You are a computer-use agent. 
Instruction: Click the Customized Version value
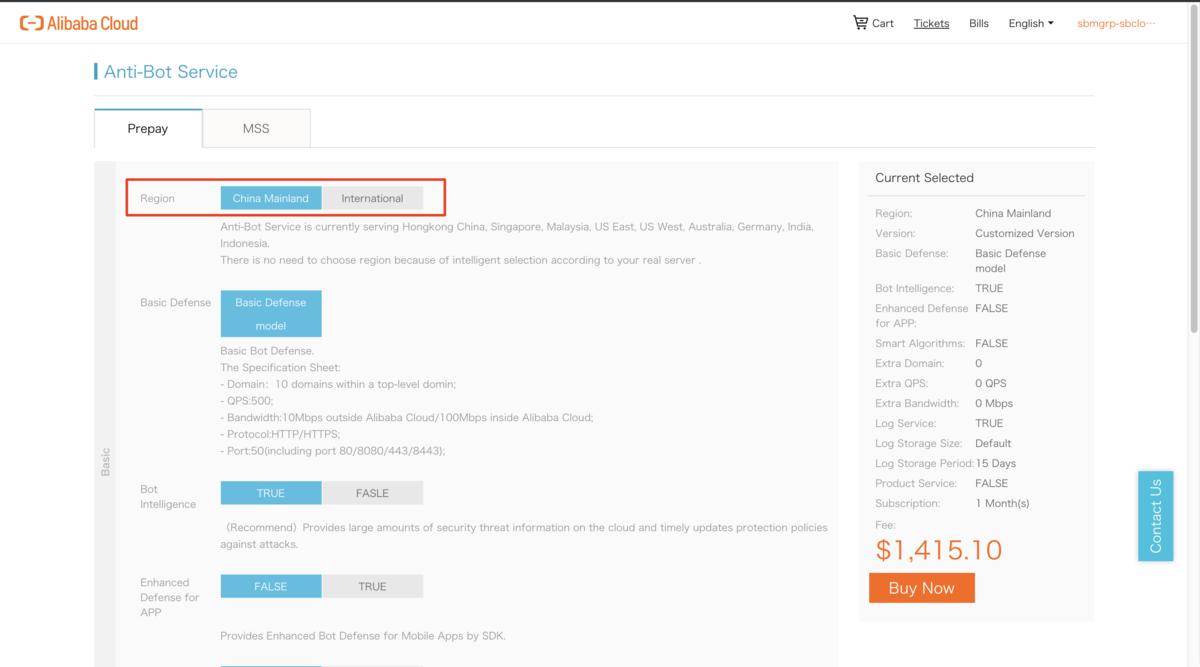point(1025,233)
